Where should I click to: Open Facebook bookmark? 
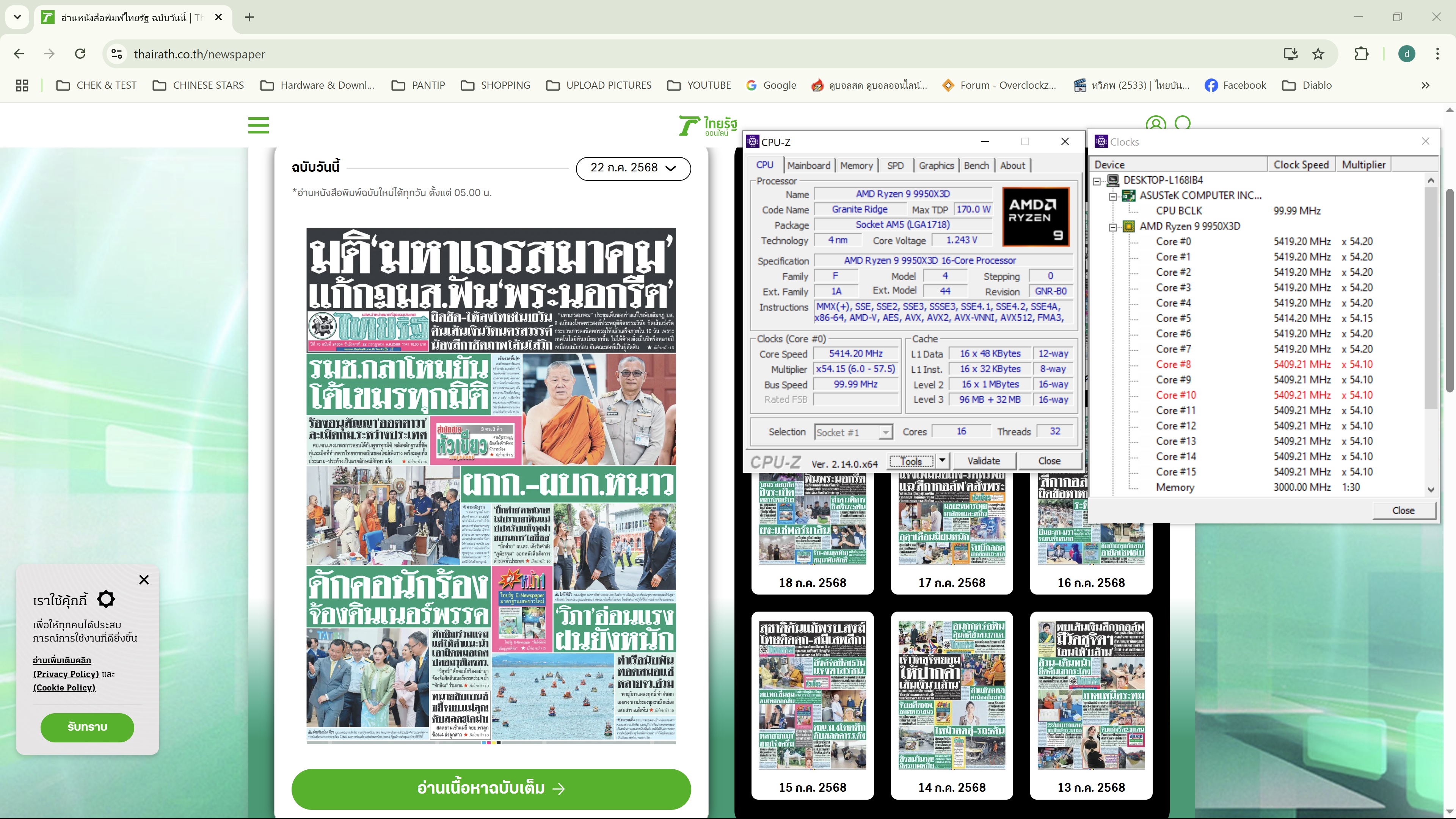click(x=1235, y=85)
